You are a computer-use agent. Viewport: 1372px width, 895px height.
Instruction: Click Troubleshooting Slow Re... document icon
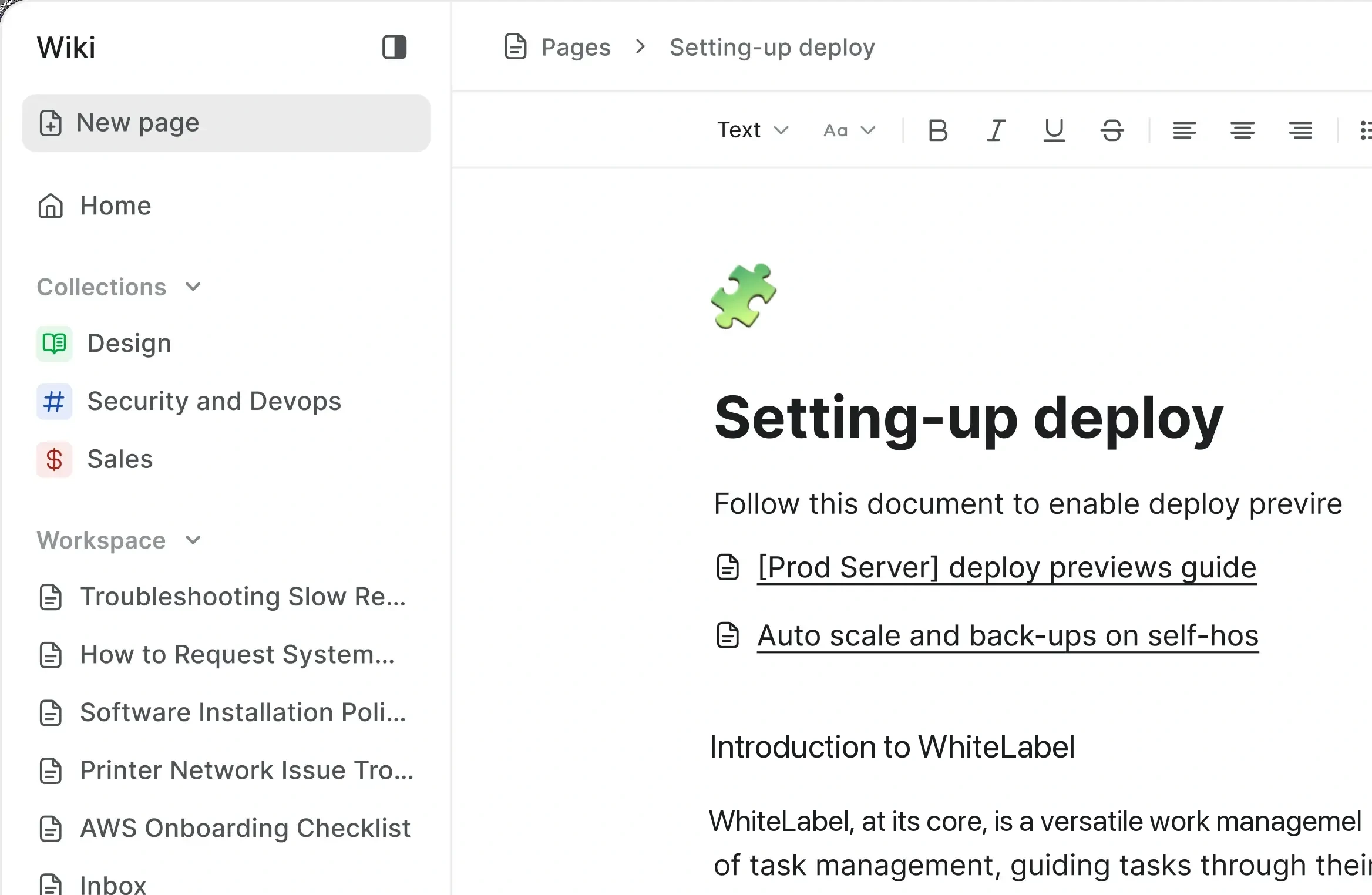click(51, 597)
